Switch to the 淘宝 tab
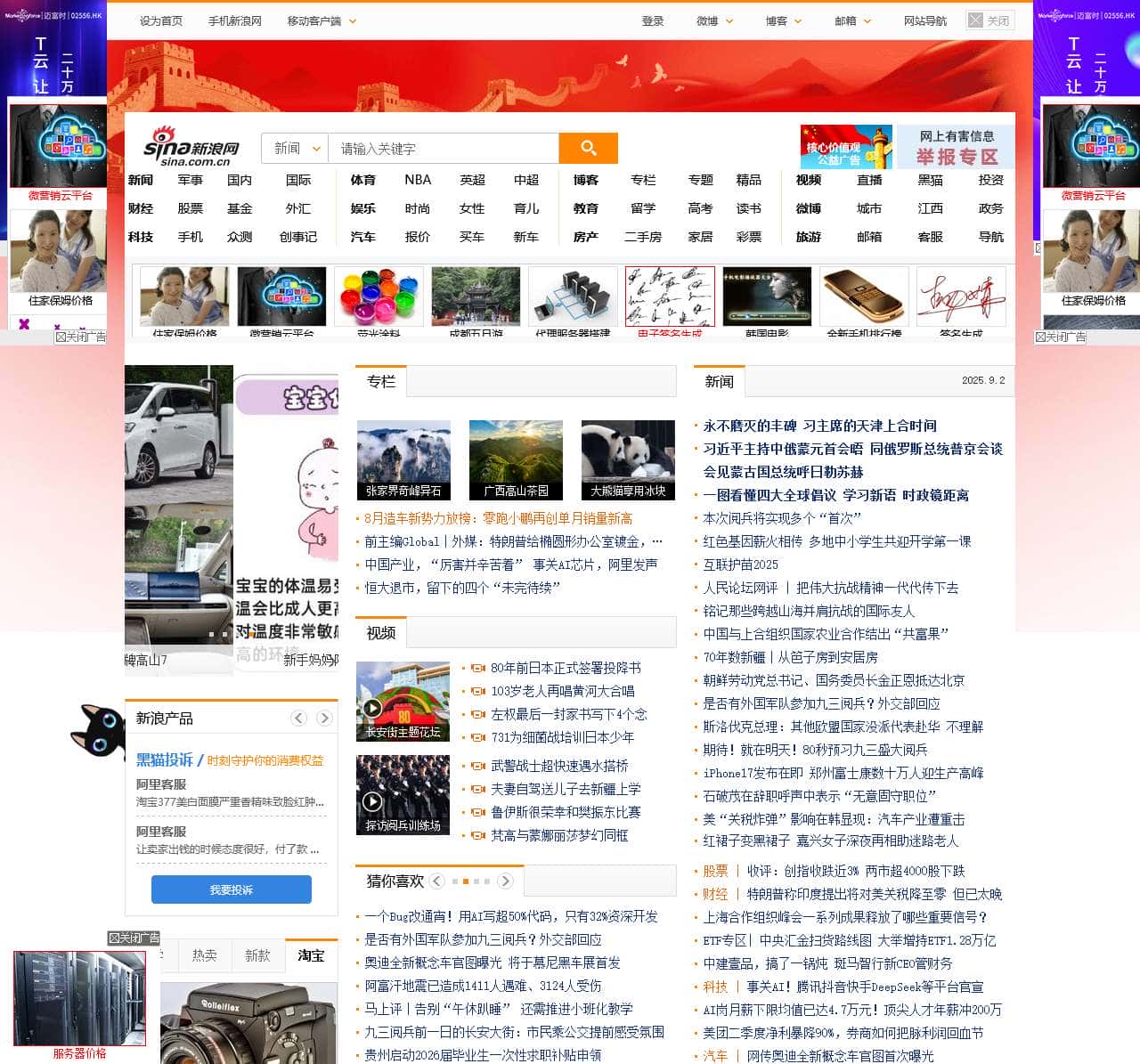The image size is (1140, 1064). click(311, 955)
